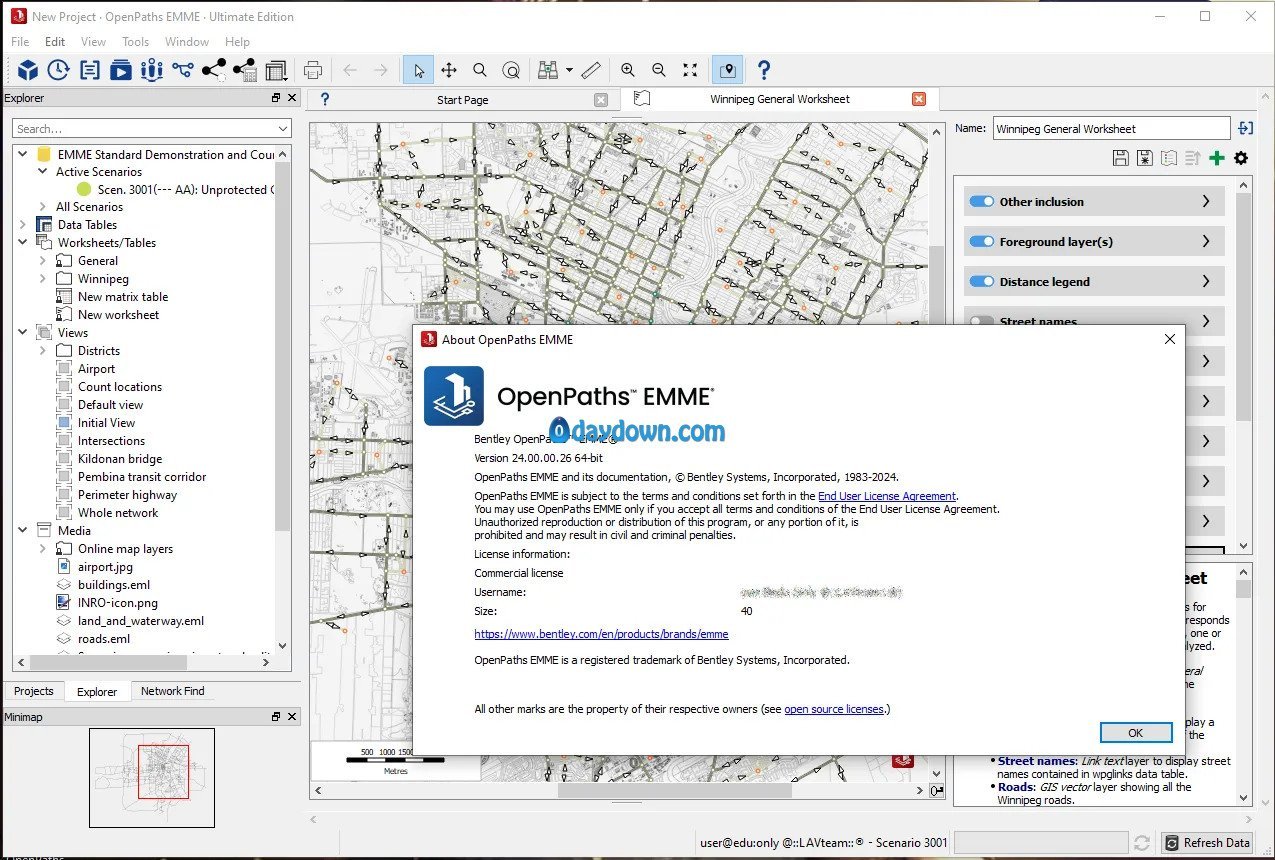This screenshot has height=860, width=1275.
Task: Click the blue network nodes toolbar icon
Action: [x=182, y=70]
